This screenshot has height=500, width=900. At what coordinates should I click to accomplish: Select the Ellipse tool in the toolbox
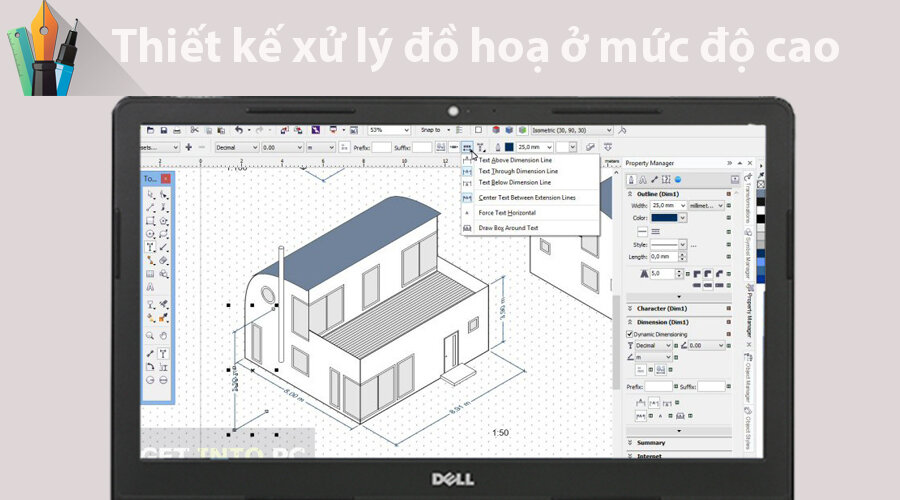150,233
